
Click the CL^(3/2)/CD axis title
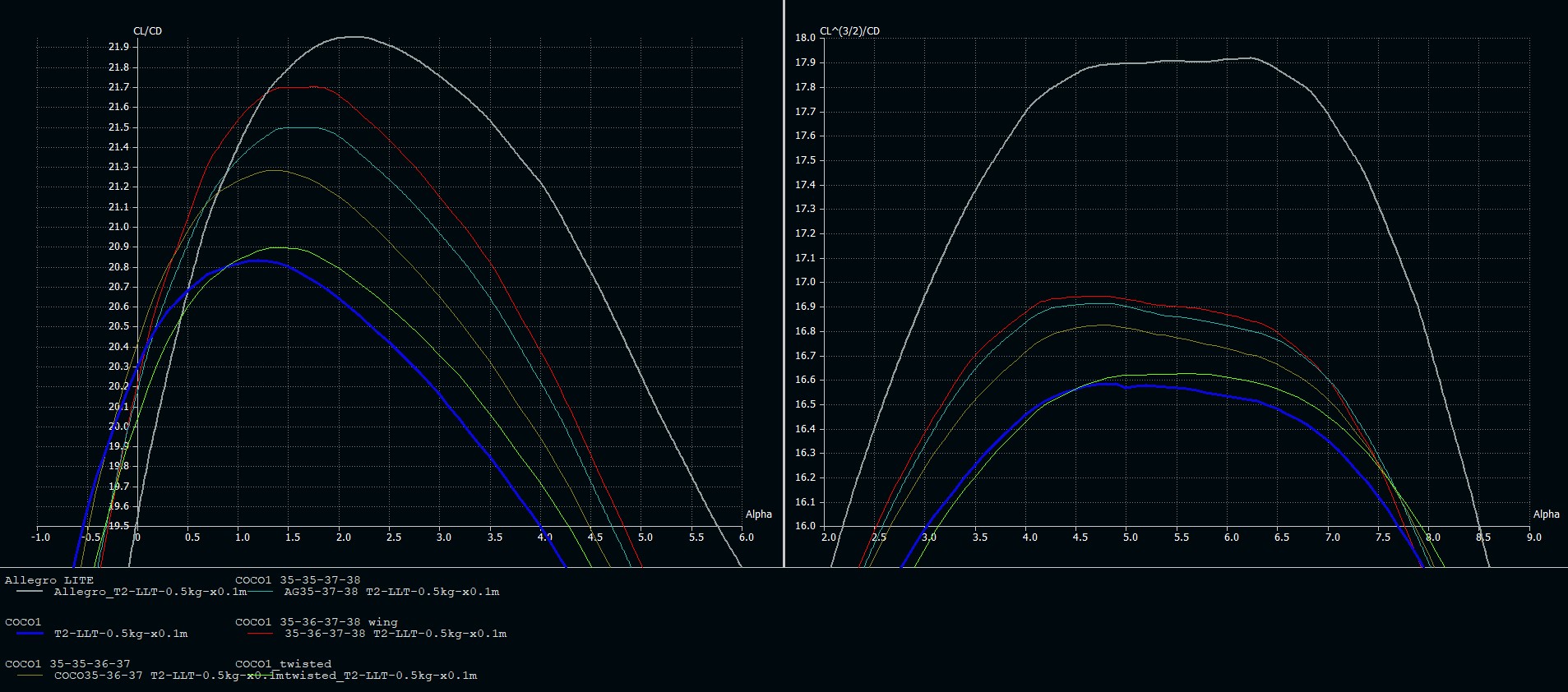[x=849, y=31]
